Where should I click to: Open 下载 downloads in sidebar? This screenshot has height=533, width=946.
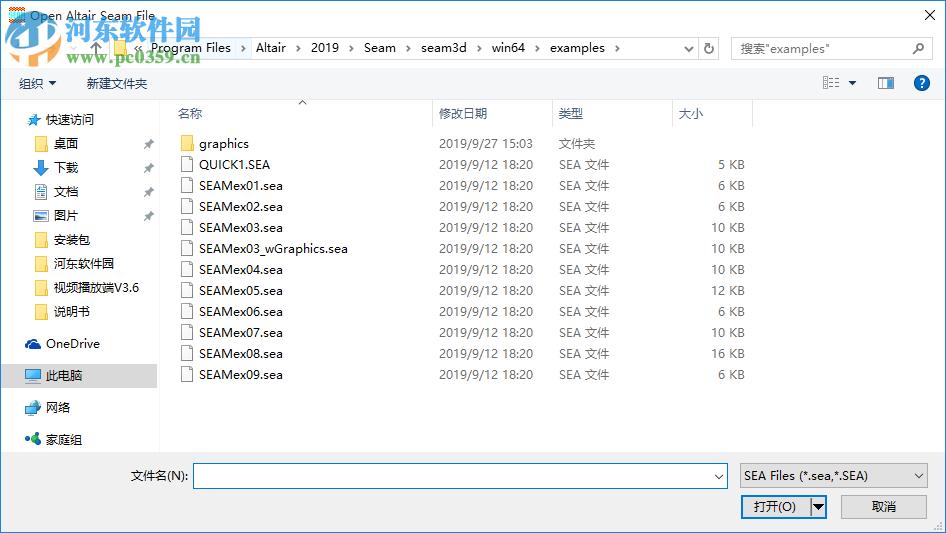coord(65,168)
